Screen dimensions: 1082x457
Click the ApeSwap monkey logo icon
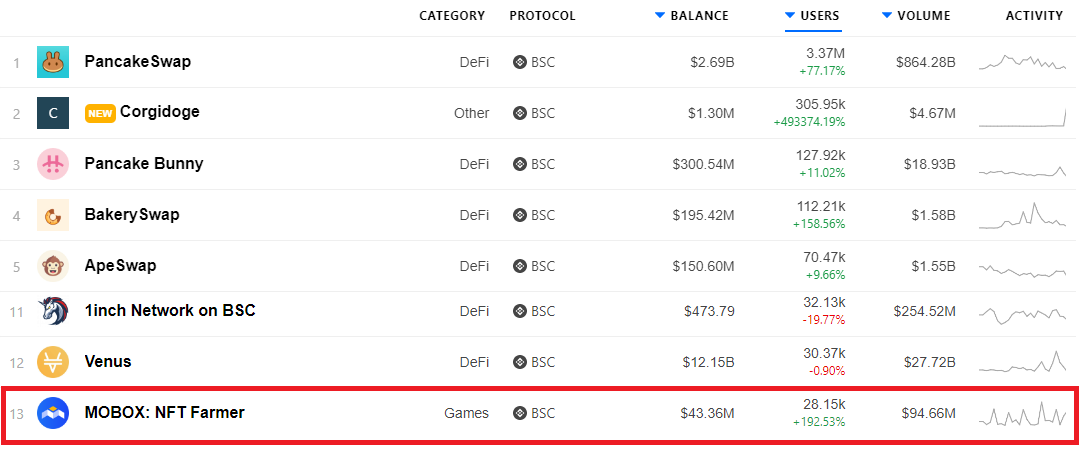(52, 266)
